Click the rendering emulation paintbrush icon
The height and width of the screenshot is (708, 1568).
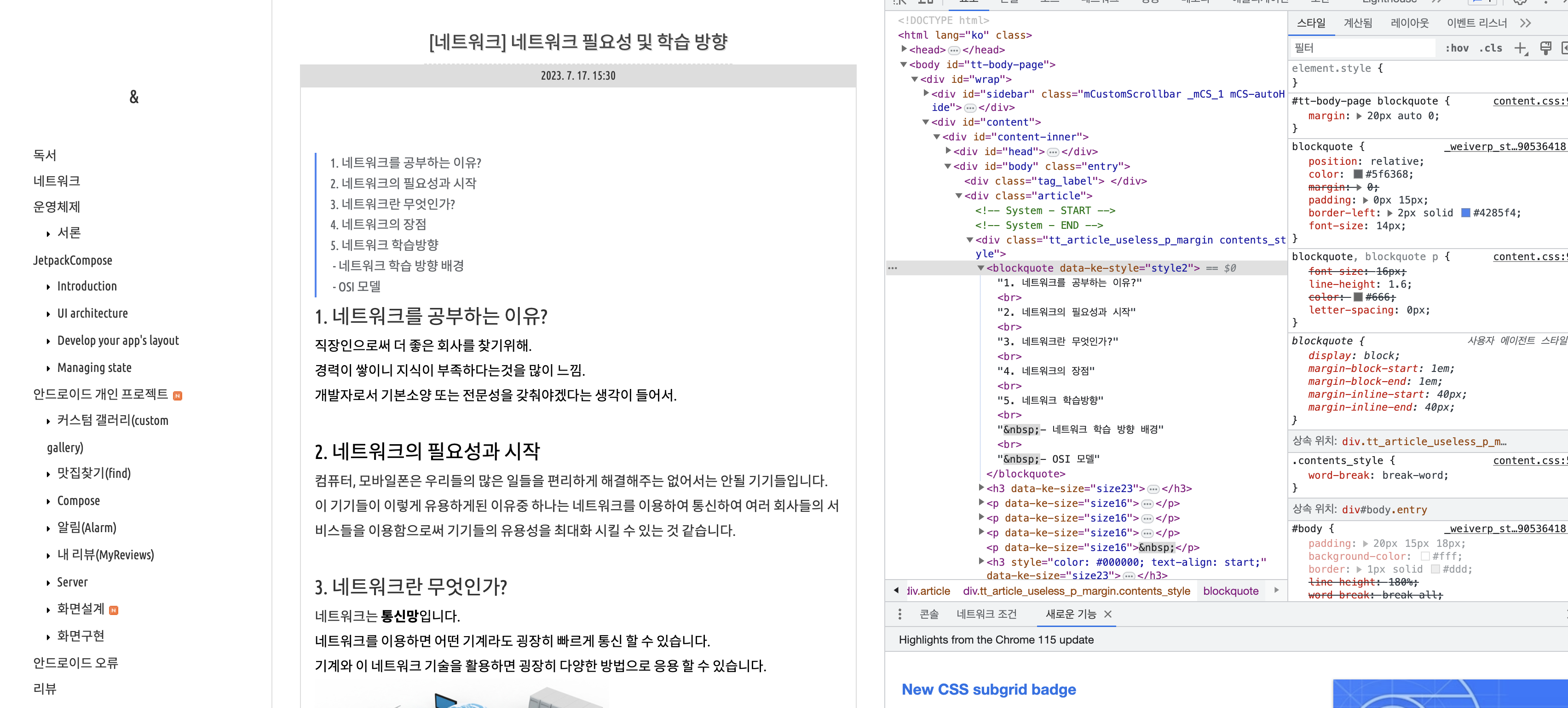pyautogui.click(x=1545, y=48)
